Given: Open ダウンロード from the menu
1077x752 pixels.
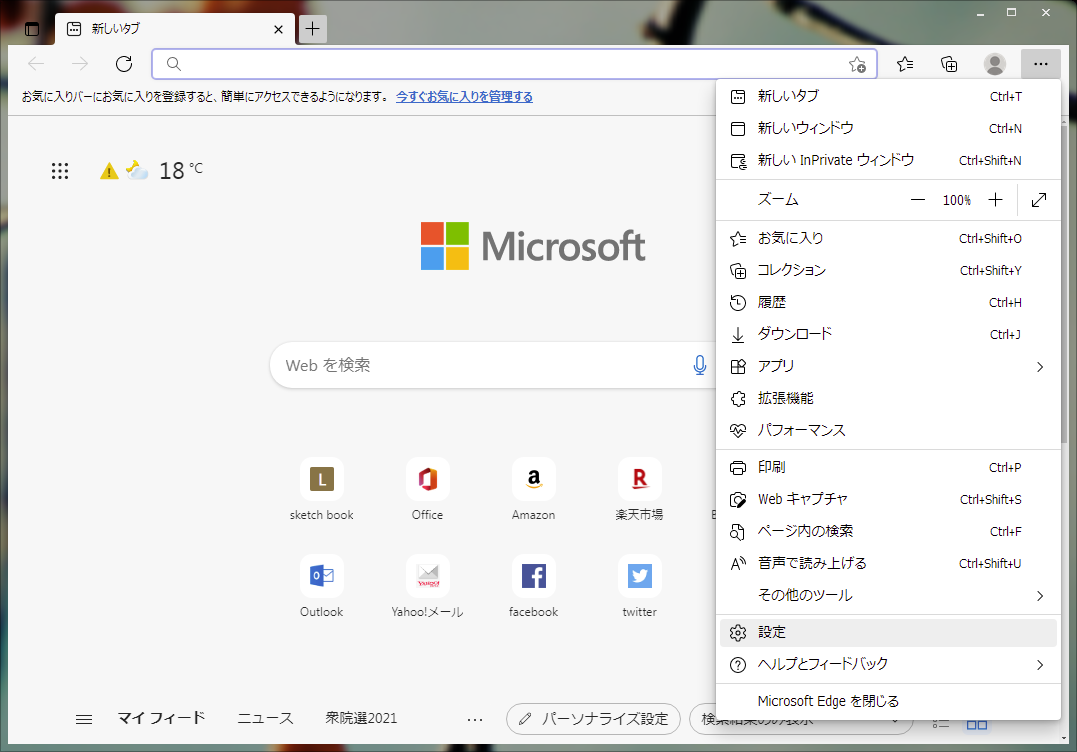Looking at the screenshot, I should click(888, 334).
